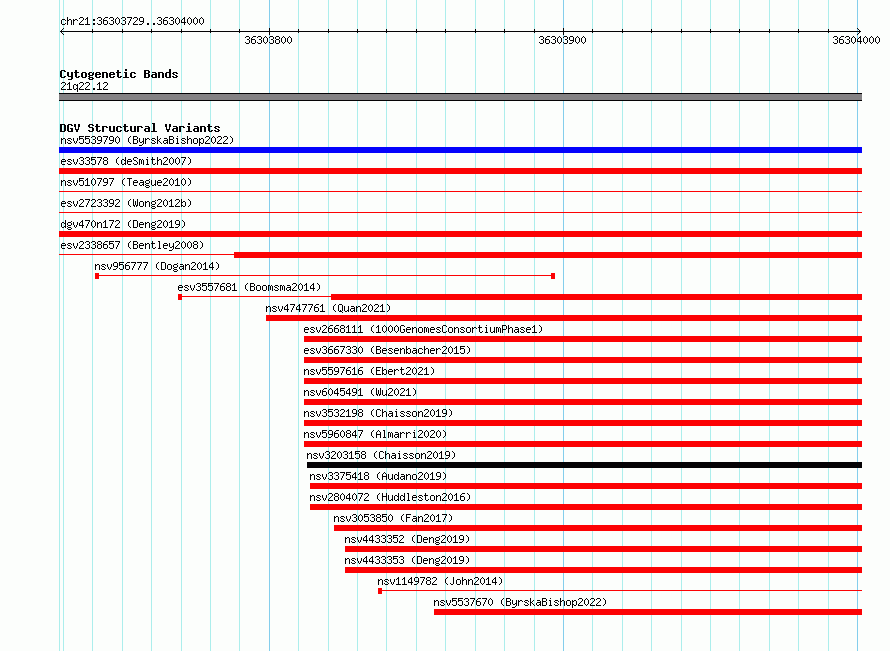
Task: Open nsv956777 (Dogan2014) variant label
Action: [157, 266]
